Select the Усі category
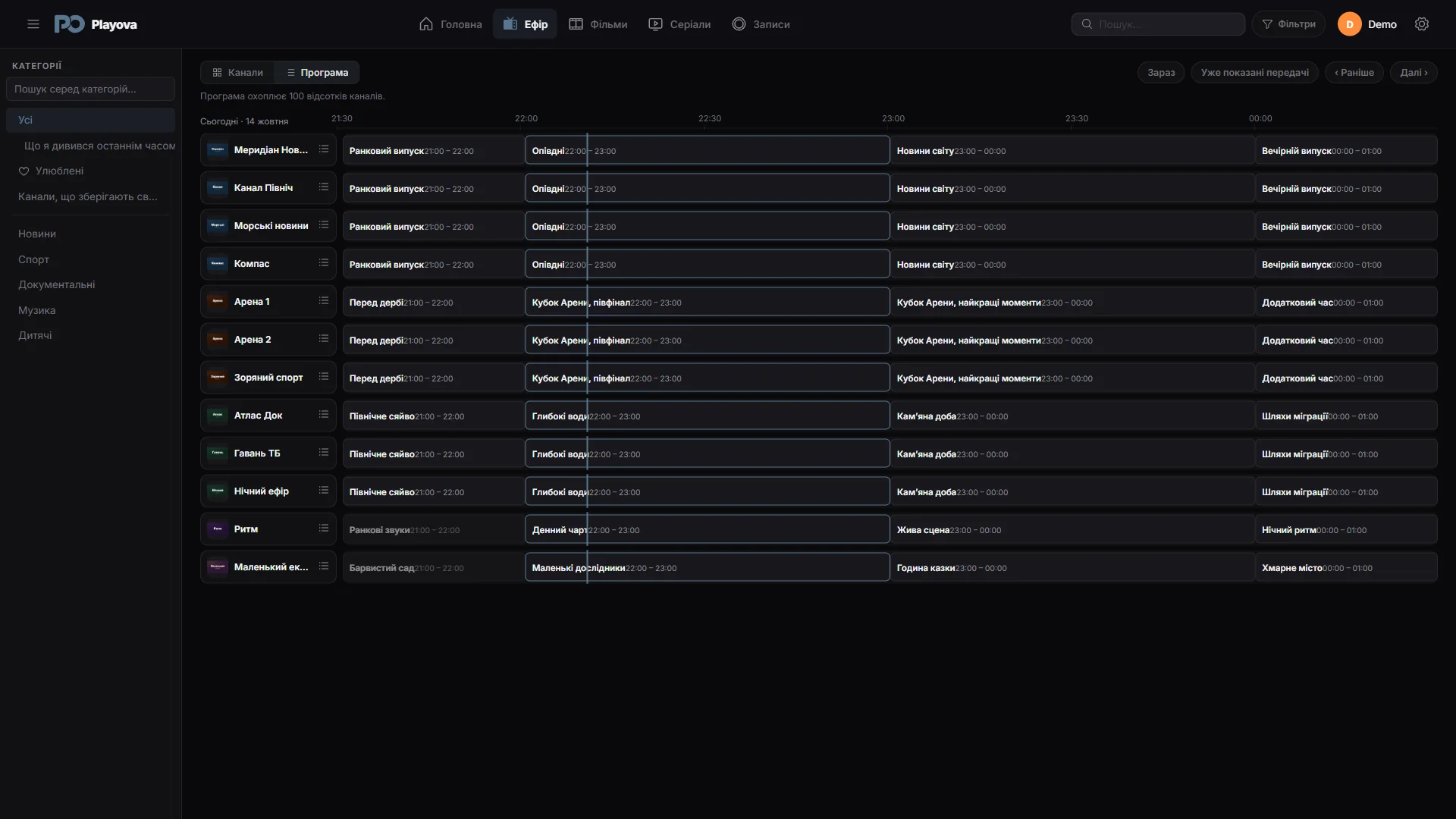The image size is (1456, 819). click(x=90, y=120)
